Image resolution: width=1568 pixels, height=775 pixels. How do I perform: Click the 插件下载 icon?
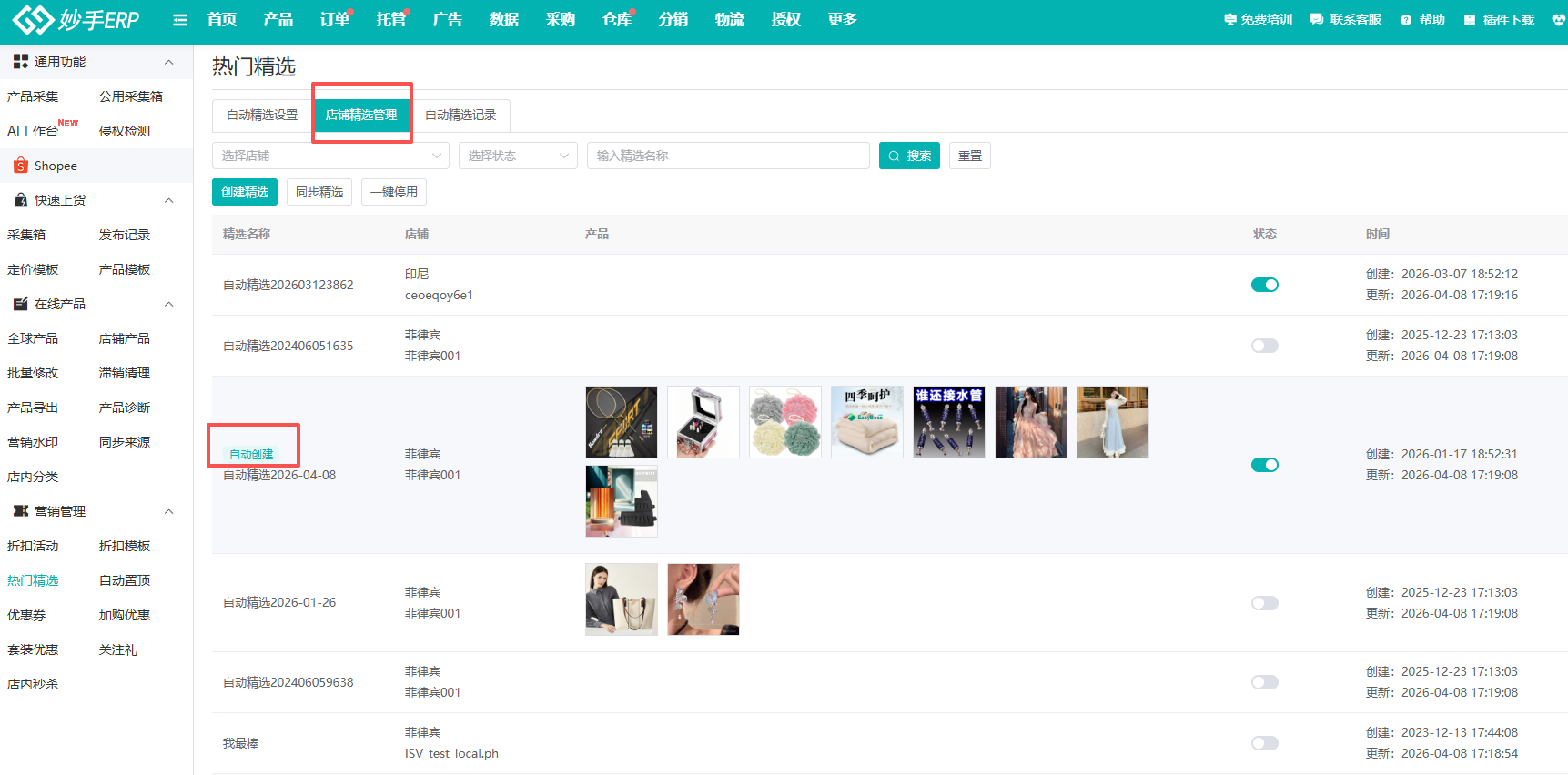[x=1470, y=20]
